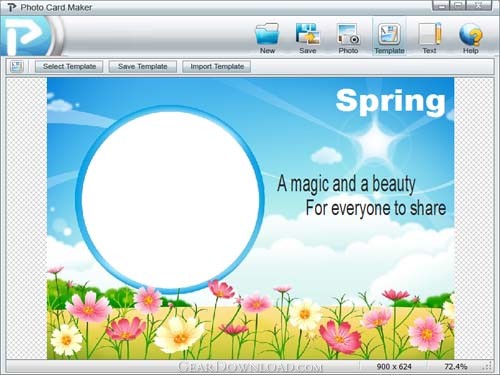The image size is (500, 375).
Task: Click the New folder icon
Action: [x=267, y=33]
